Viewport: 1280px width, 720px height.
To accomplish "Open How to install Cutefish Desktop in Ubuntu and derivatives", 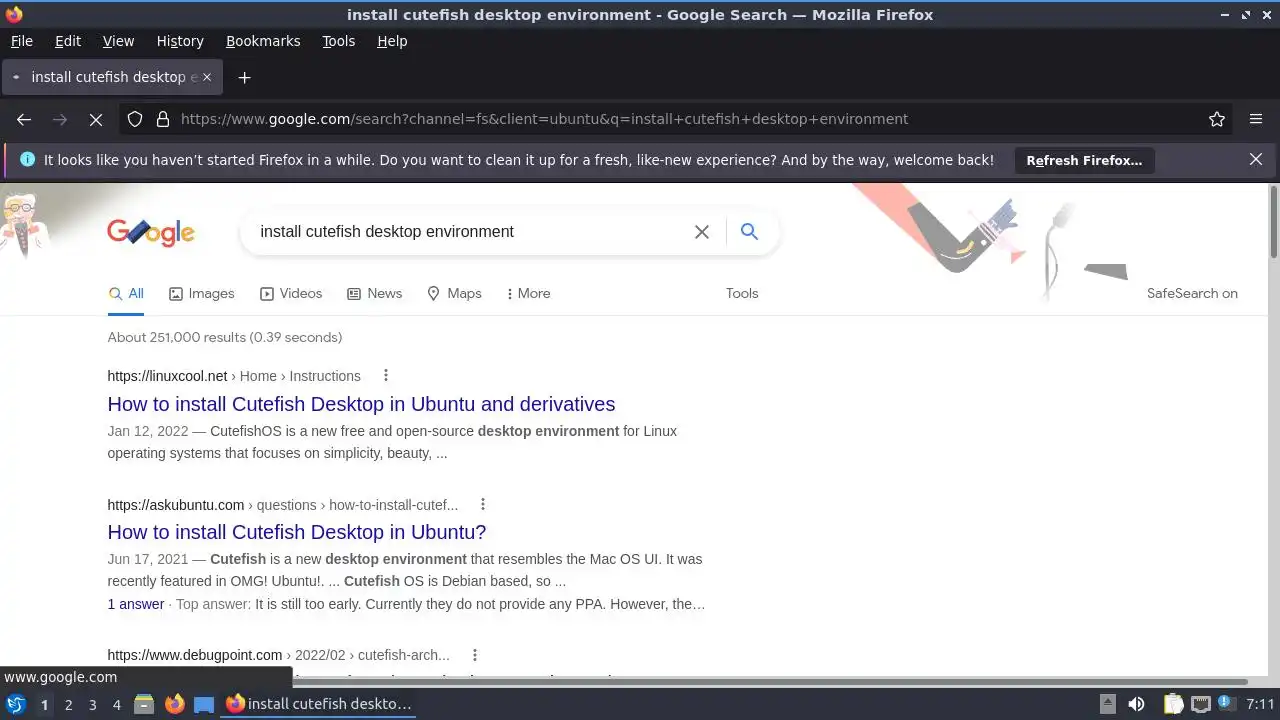I will (x=361, y=404).
